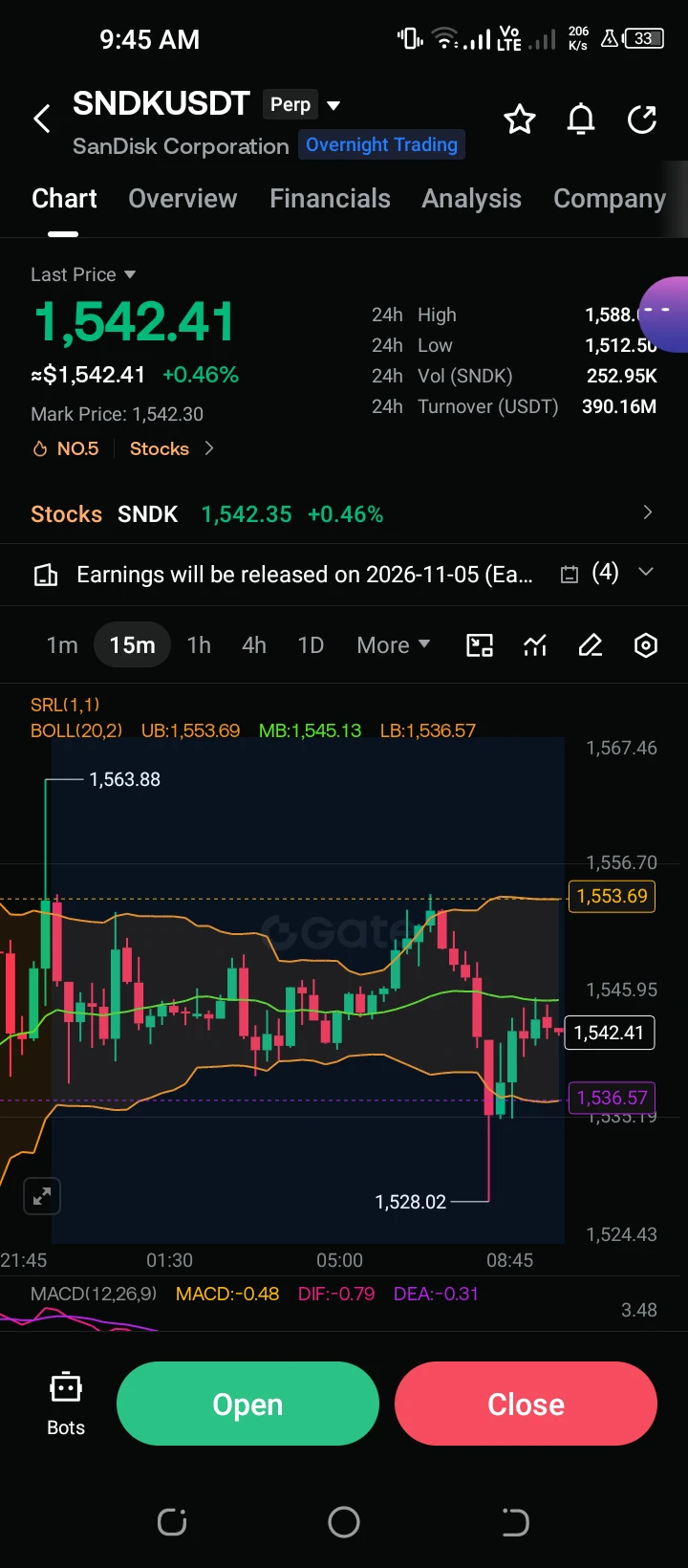Open price alerts via the bell icon
Image resolution: width=688 pixels, height=1568 pixels.
tap(581, 120)
